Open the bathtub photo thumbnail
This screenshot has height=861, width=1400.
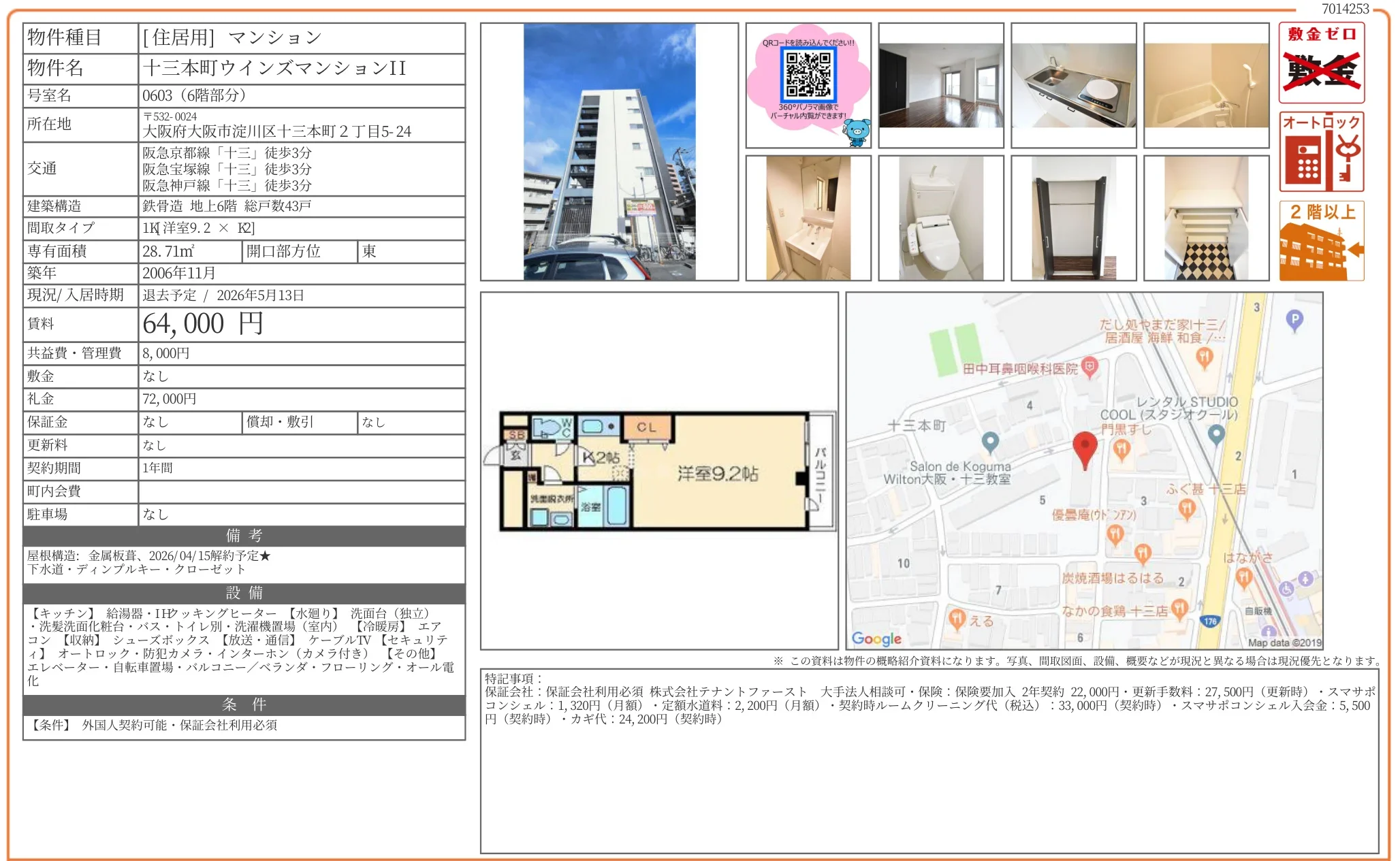click(x=1206, y=86)
